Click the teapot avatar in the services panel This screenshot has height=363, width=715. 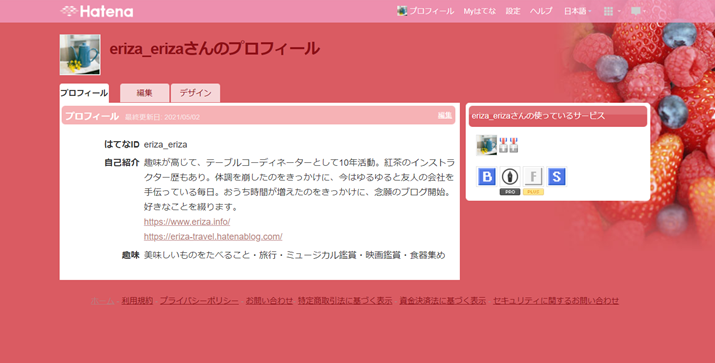click(x=487, y=145)
